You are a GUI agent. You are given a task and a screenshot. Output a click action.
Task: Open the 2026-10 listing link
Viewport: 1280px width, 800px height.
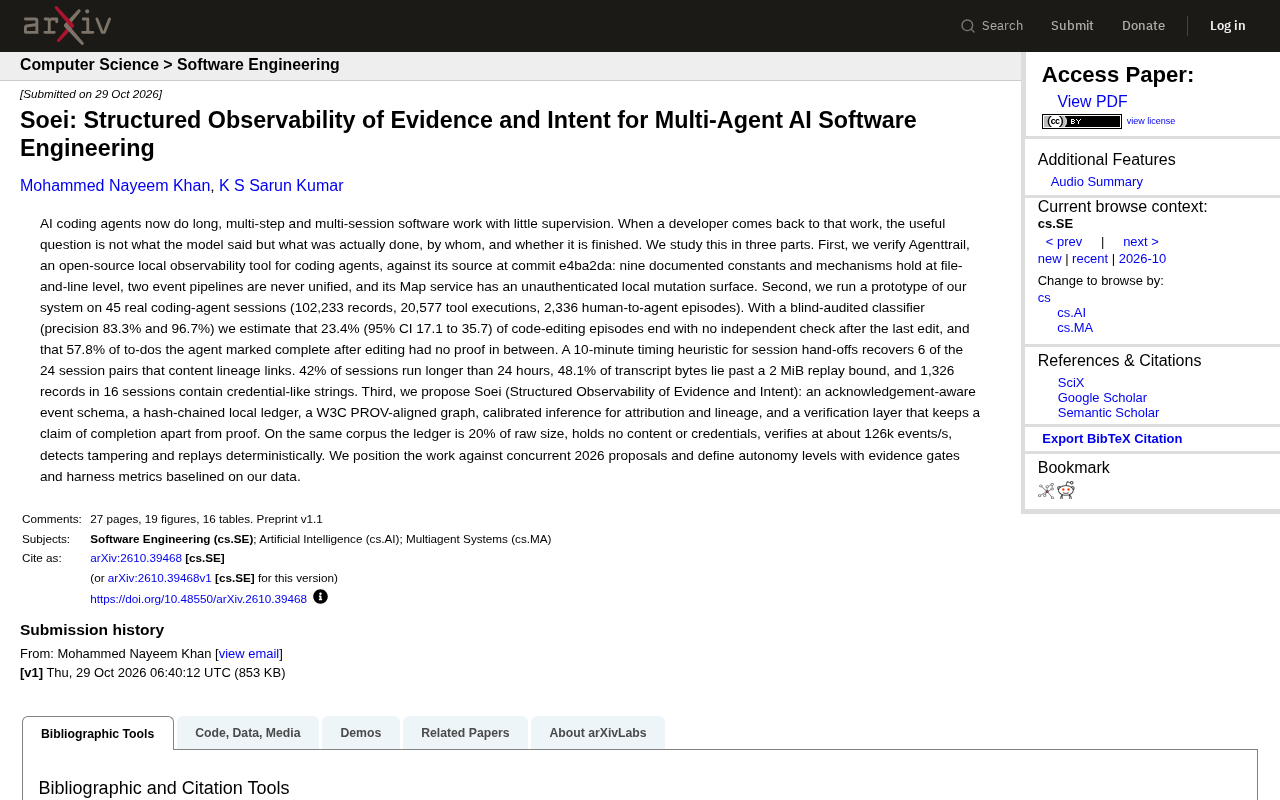tap(1142, 259)
